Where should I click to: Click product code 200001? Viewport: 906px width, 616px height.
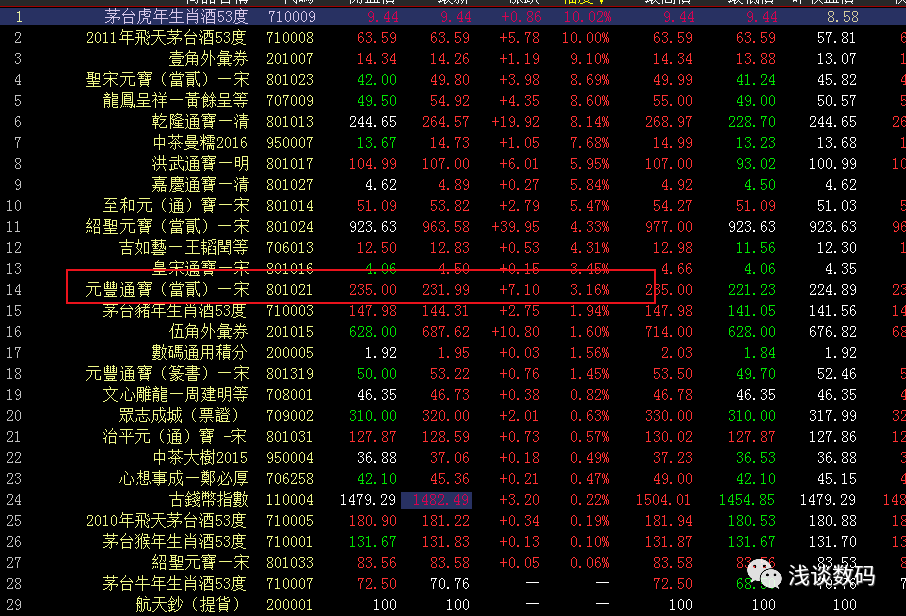click(289, 605)
